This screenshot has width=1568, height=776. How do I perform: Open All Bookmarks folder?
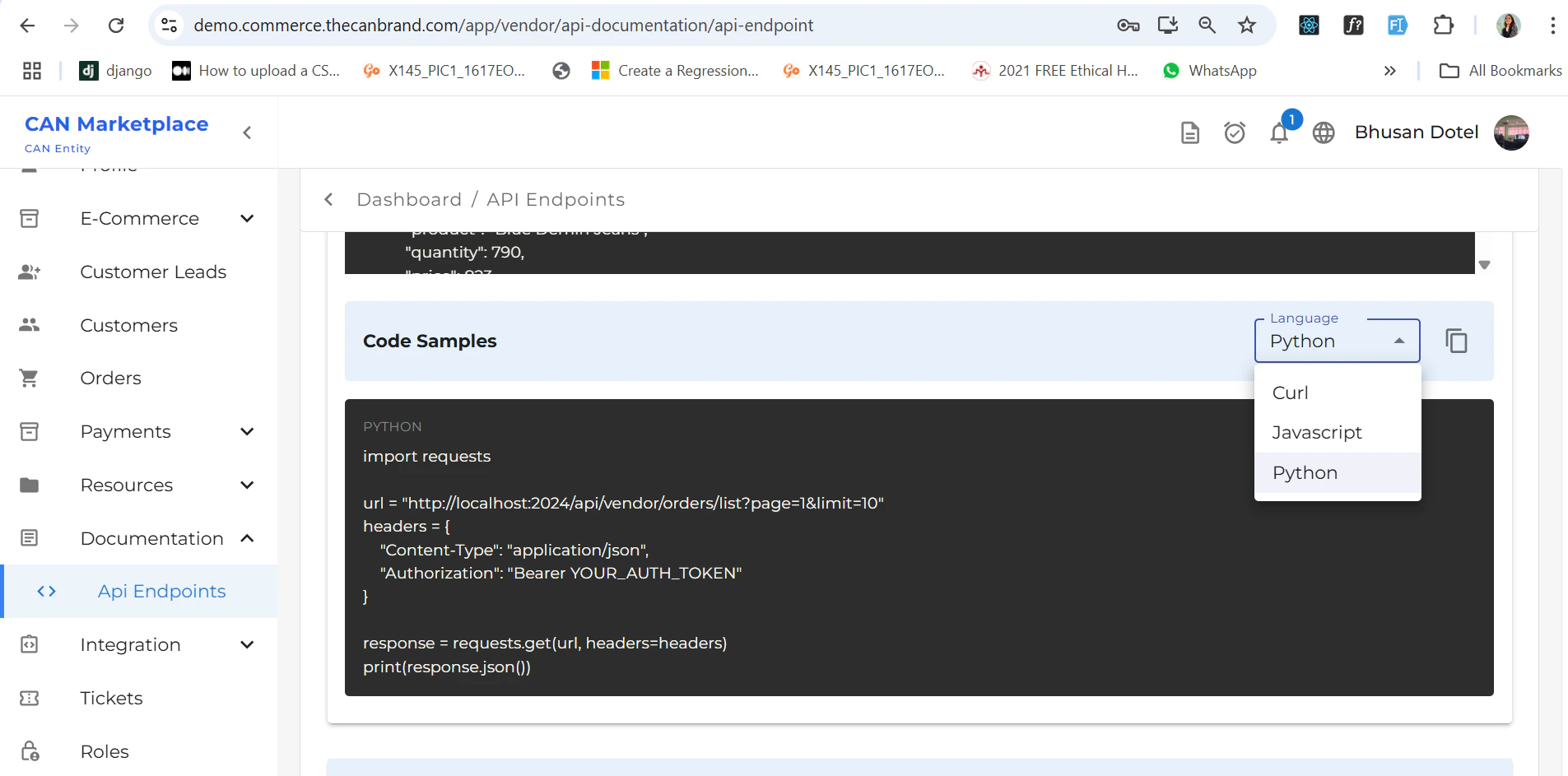pyautogui.click(x=1500, y=71)
